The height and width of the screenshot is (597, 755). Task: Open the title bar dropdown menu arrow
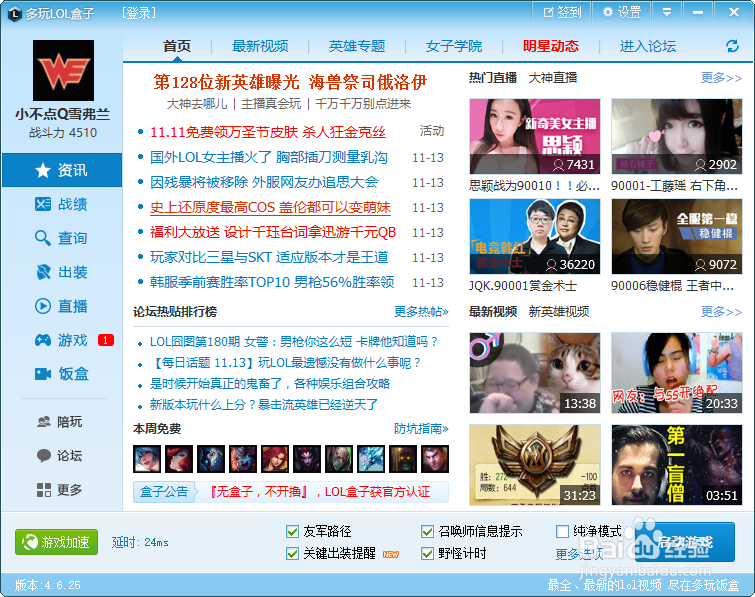pyautogui.click(x=667, y=12)
